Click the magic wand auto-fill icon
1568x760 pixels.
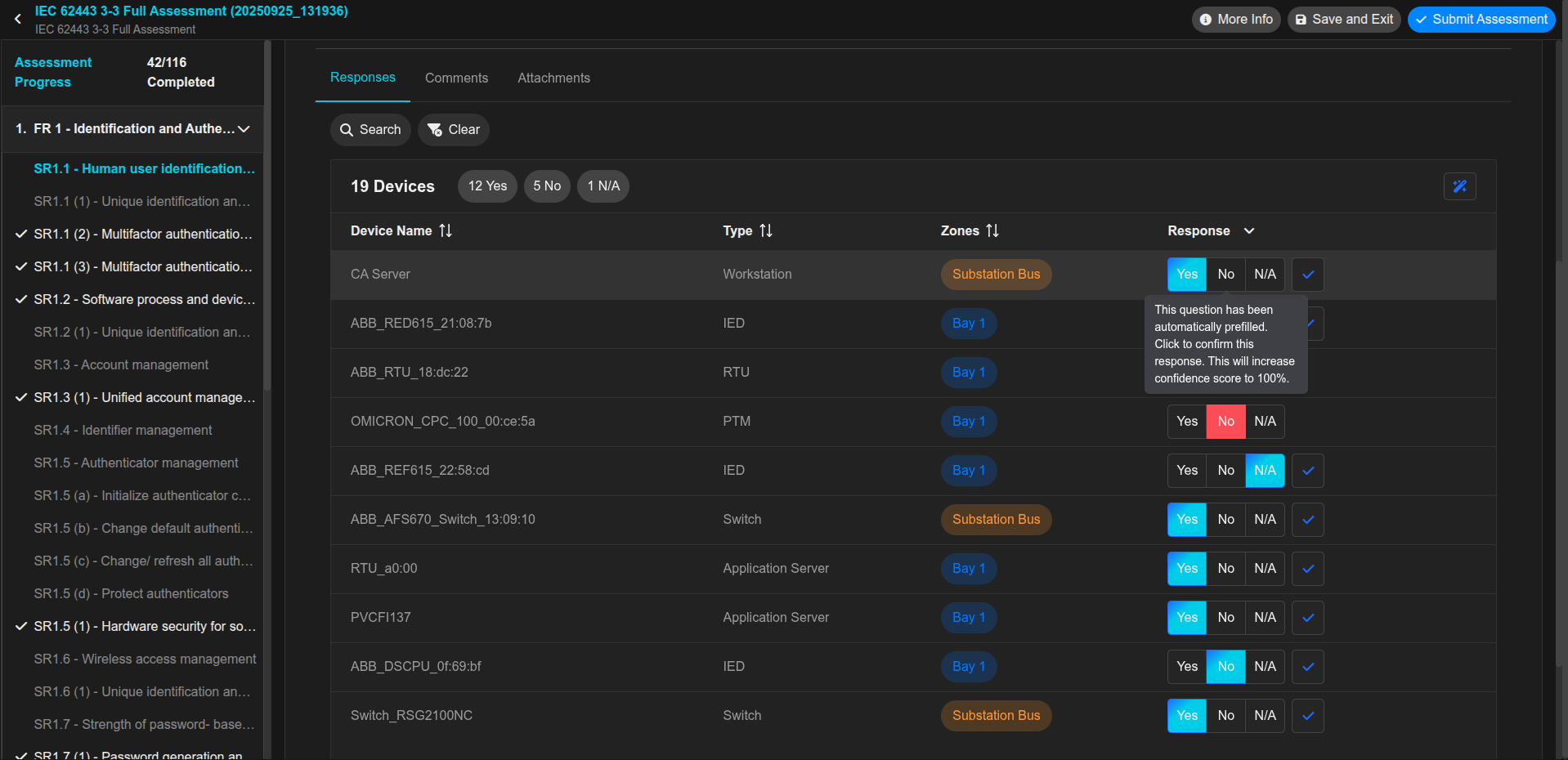(x=1460, y=186)
